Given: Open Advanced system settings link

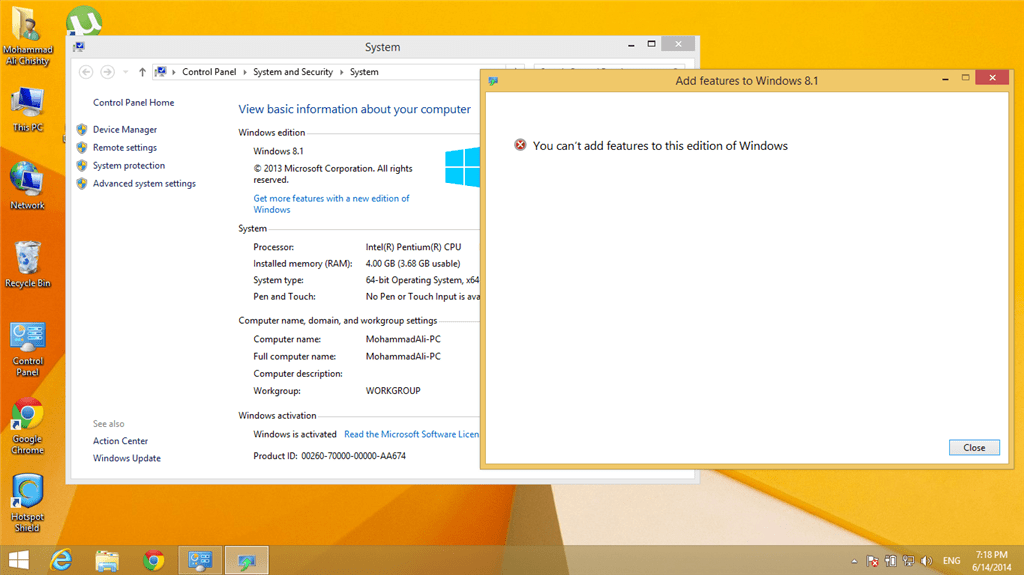Looking at the screenshot, I should pos(144,184).
